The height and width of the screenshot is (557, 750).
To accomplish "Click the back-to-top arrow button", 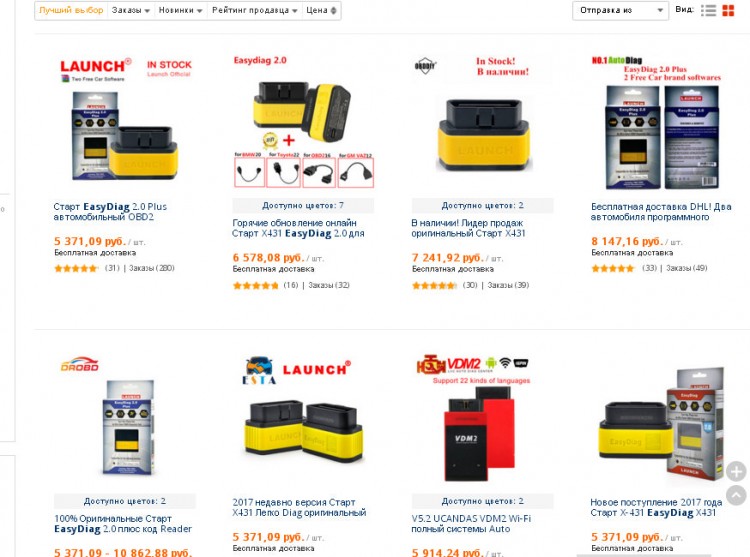I will 736,495.
